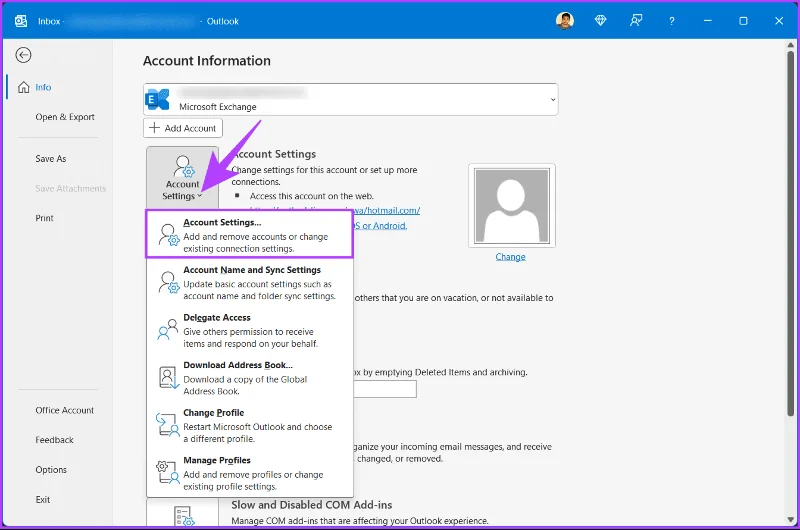Click Exit in the sidebar
800x530 pixels.
[x=43, y=499]
